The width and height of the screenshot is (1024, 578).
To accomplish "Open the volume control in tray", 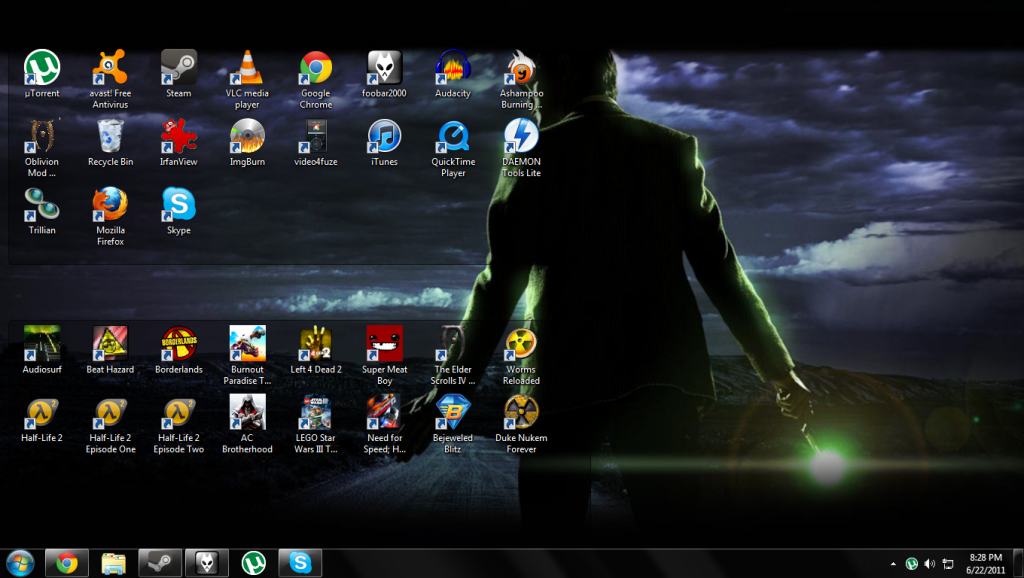I will [x=929, y=564].
